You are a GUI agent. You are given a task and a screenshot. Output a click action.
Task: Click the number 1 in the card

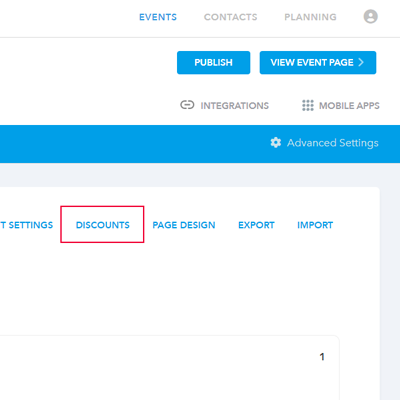(x=322, y=357)
